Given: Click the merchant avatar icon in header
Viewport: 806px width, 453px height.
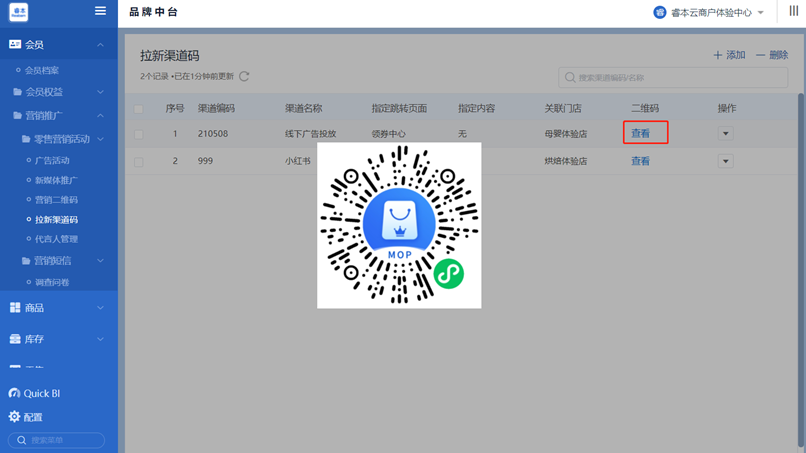Looking at the screenshot, I should [x=660, y=12].
